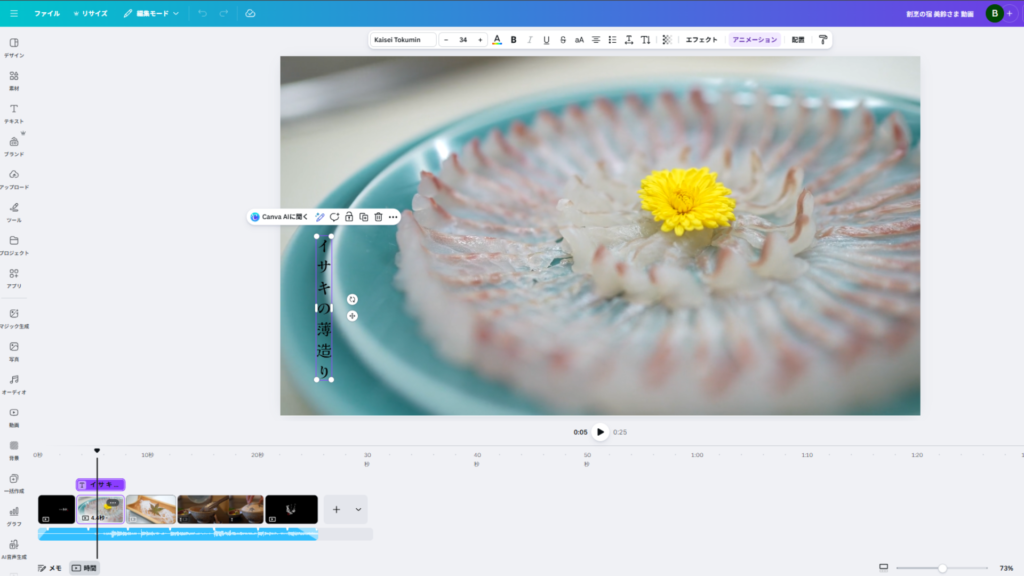
Task: Open the Kaisei Tokumin font dropdown
Action: pyautogui.click(x=402, y=40)
